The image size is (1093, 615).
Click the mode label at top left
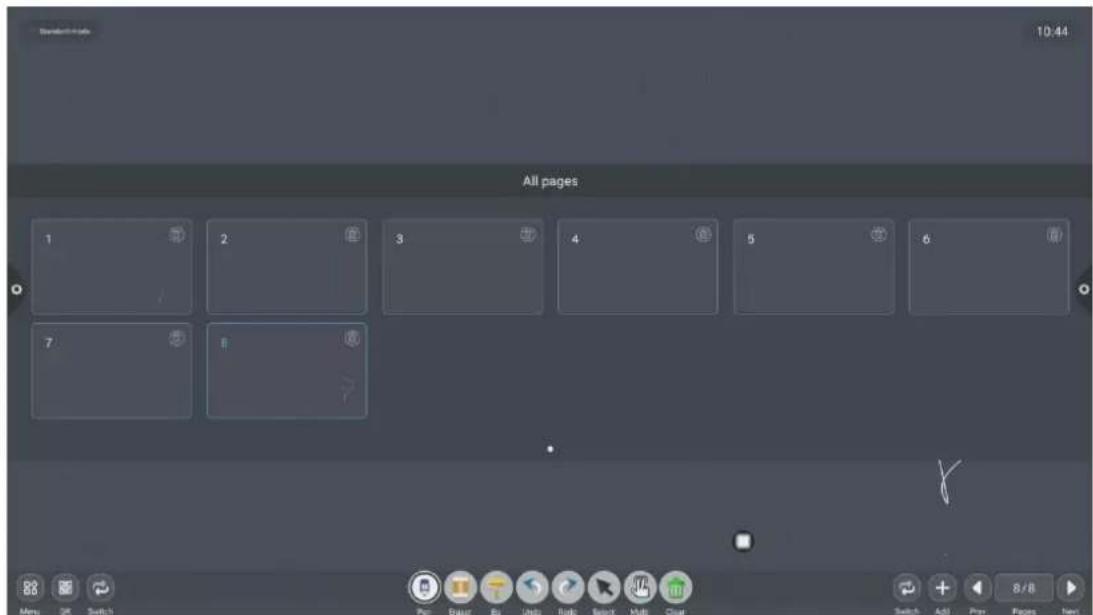tap(65, 31)
